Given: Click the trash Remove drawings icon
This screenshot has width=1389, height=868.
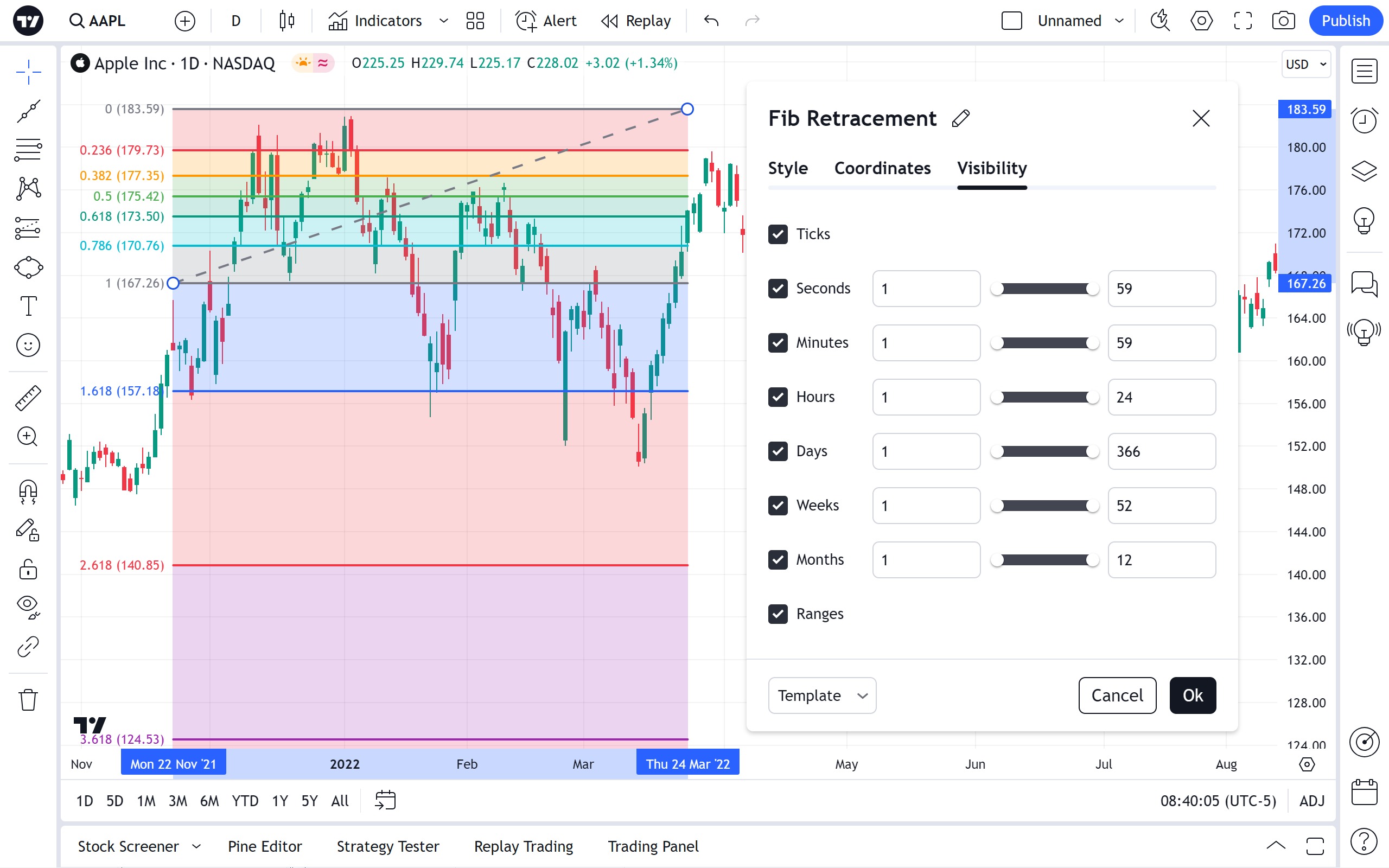Looking at the screenshot, I should click(x=28, y=699).
